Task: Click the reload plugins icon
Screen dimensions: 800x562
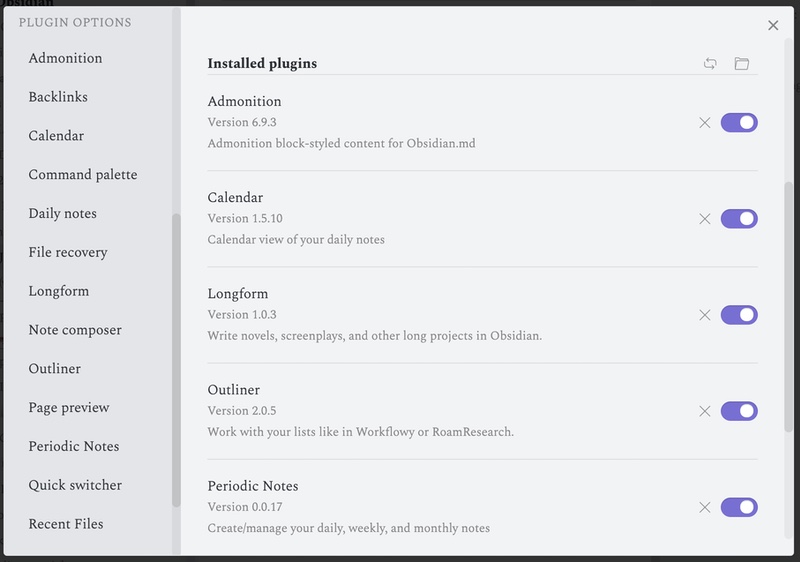Action: pyautogui.click(x=710, y=63)
